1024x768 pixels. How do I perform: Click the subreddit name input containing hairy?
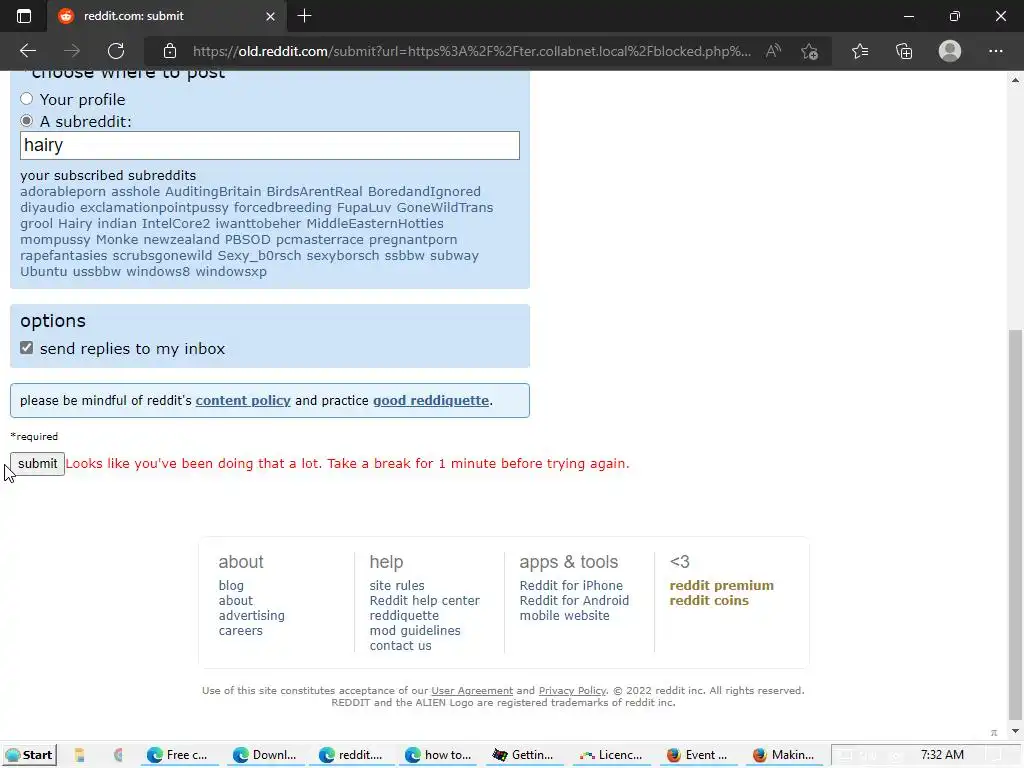270,145
